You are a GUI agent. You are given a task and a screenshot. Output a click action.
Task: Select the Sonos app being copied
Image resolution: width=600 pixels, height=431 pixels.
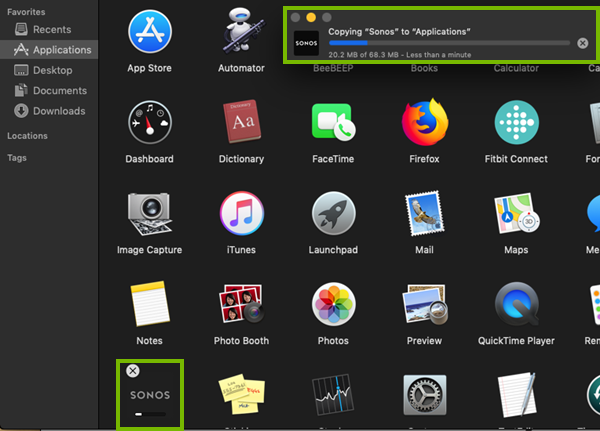[150, 395]
